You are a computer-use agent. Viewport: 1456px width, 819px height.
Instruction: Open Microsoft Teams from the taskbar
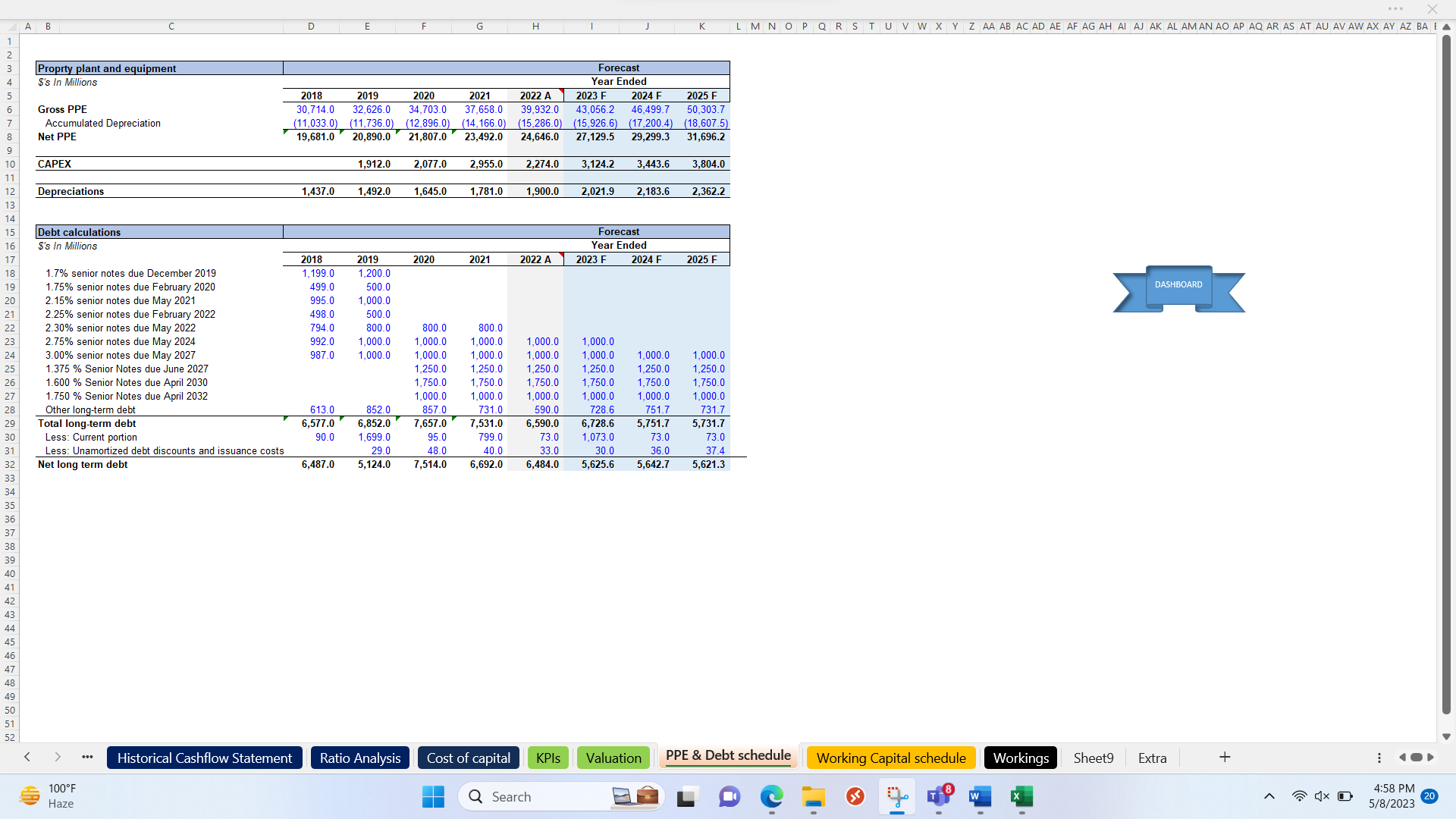click(940, 796)
